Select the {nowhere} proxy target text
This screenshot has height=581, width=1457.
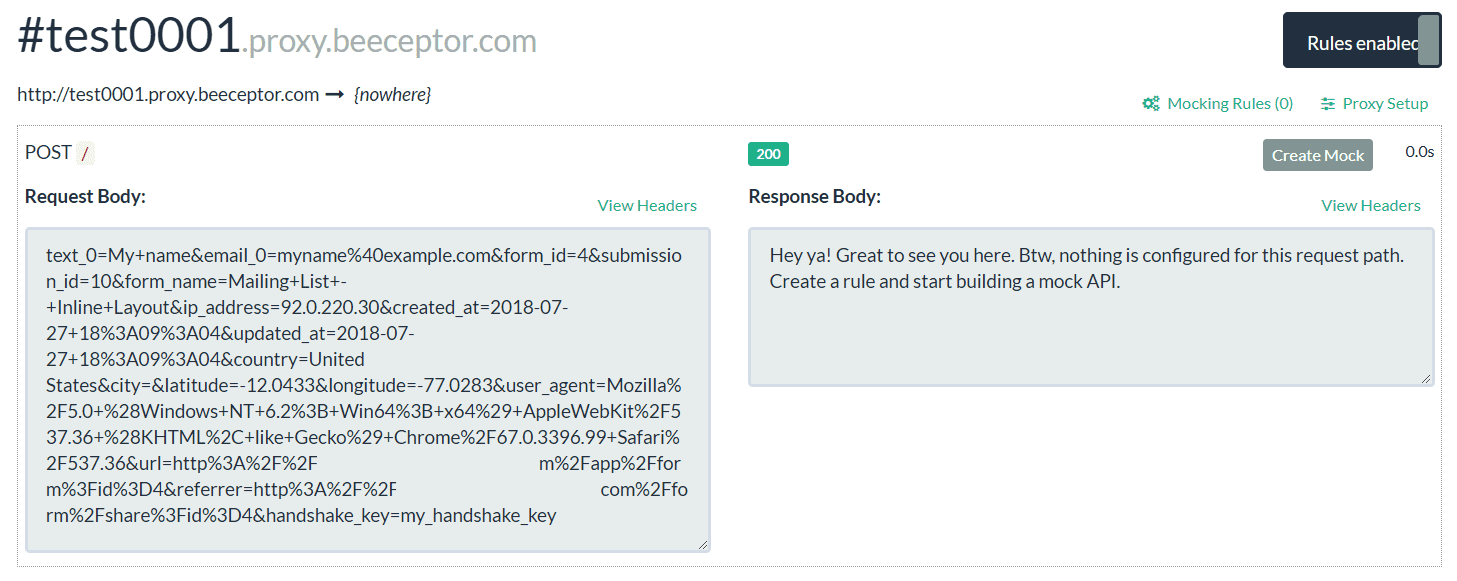coord(392,95)
